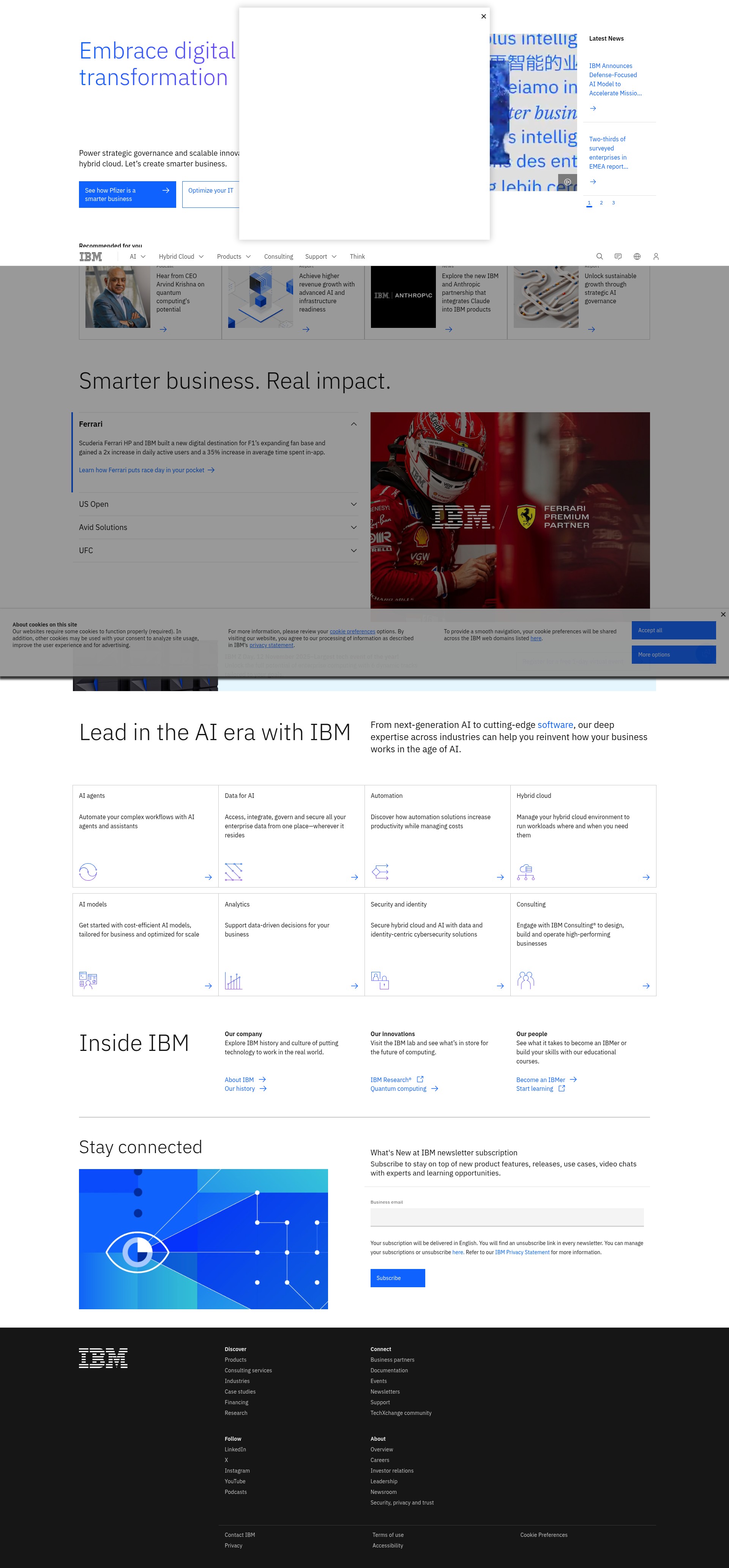Open the Start learning link
Screen dimensions: 729x1568
(x=541, y=1089)
